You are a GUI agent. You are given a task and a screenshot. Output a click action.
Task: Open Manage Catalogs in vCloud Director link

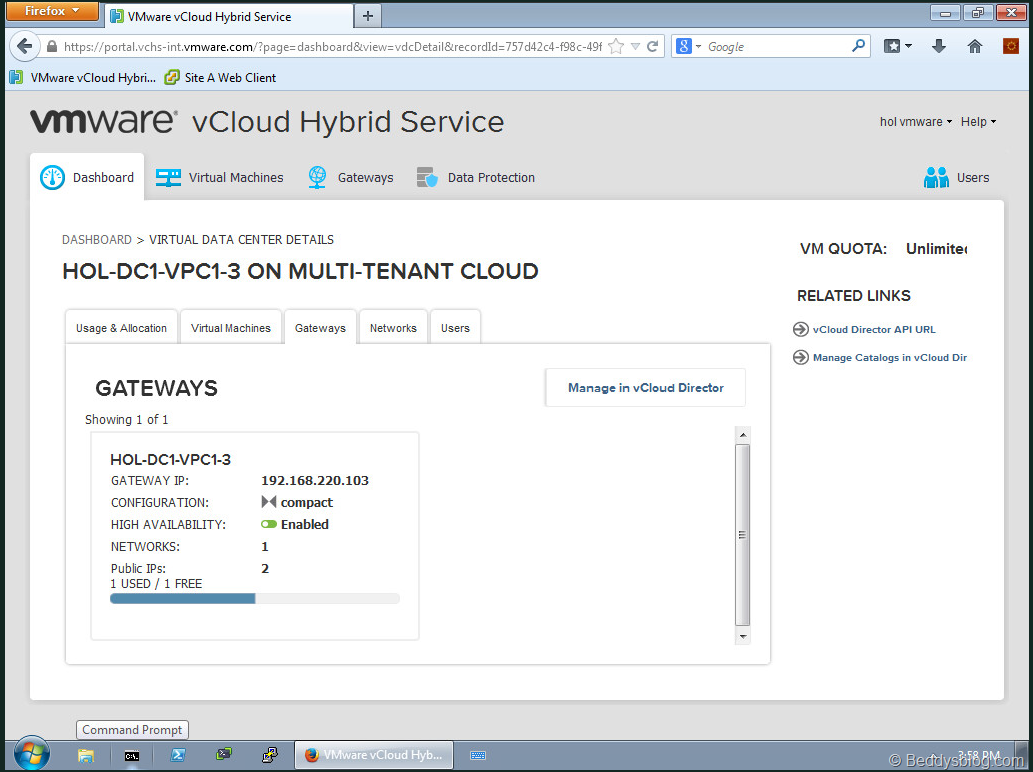[890, 358]
